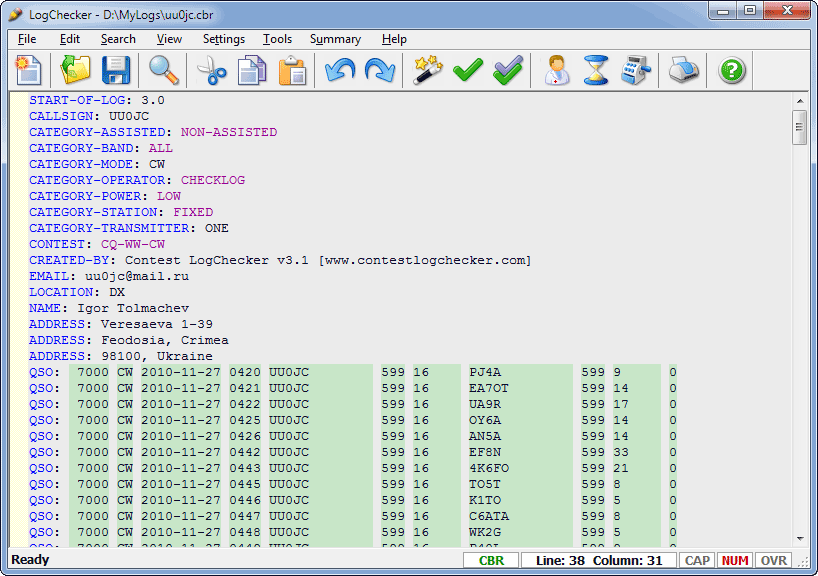This screenshot has height=576, width=818.
Task: Print the log with the printer icon
Action: pos(684,70)
